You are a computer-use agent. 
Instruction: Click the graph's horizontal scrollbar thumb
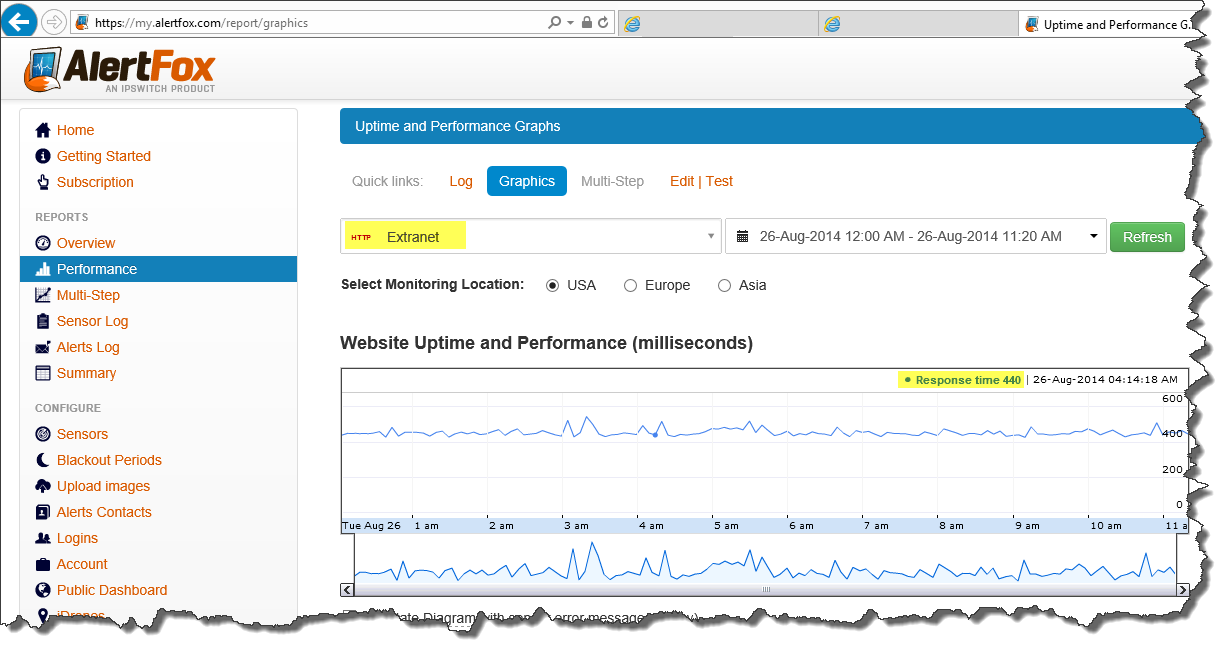point(766,590)
